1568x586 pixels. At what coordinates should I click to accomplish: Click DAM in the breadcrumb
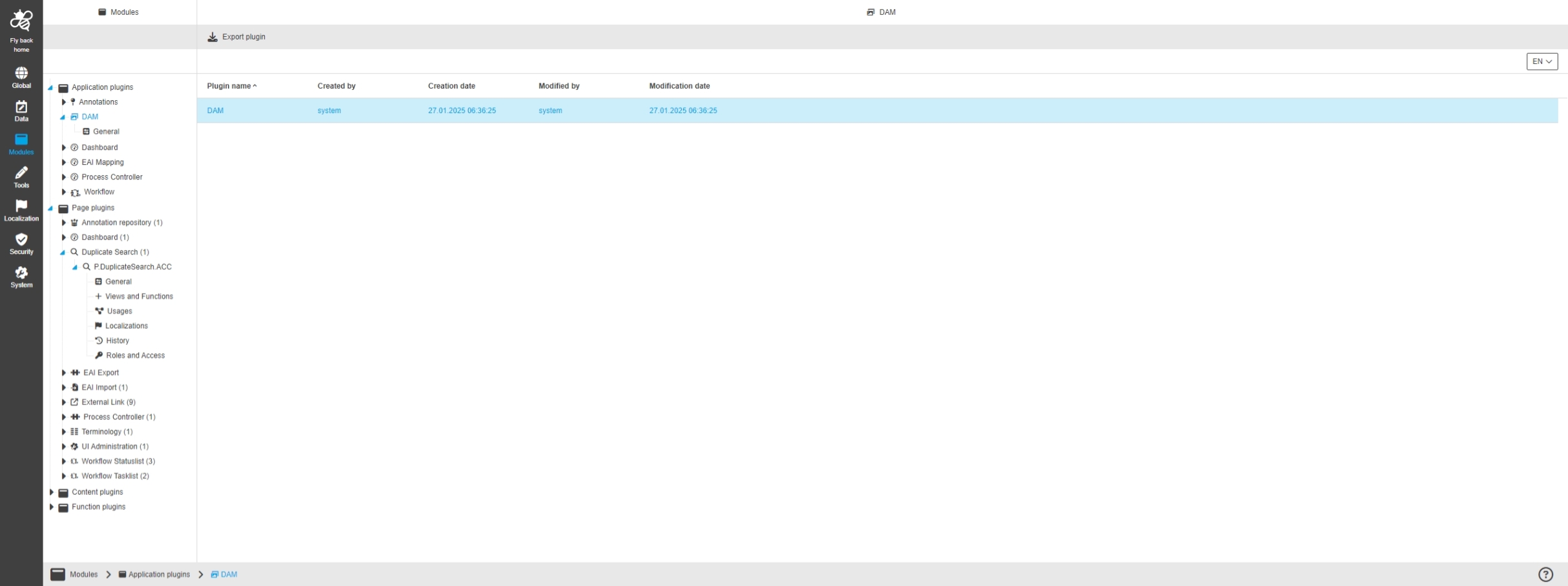pos(229,574)
